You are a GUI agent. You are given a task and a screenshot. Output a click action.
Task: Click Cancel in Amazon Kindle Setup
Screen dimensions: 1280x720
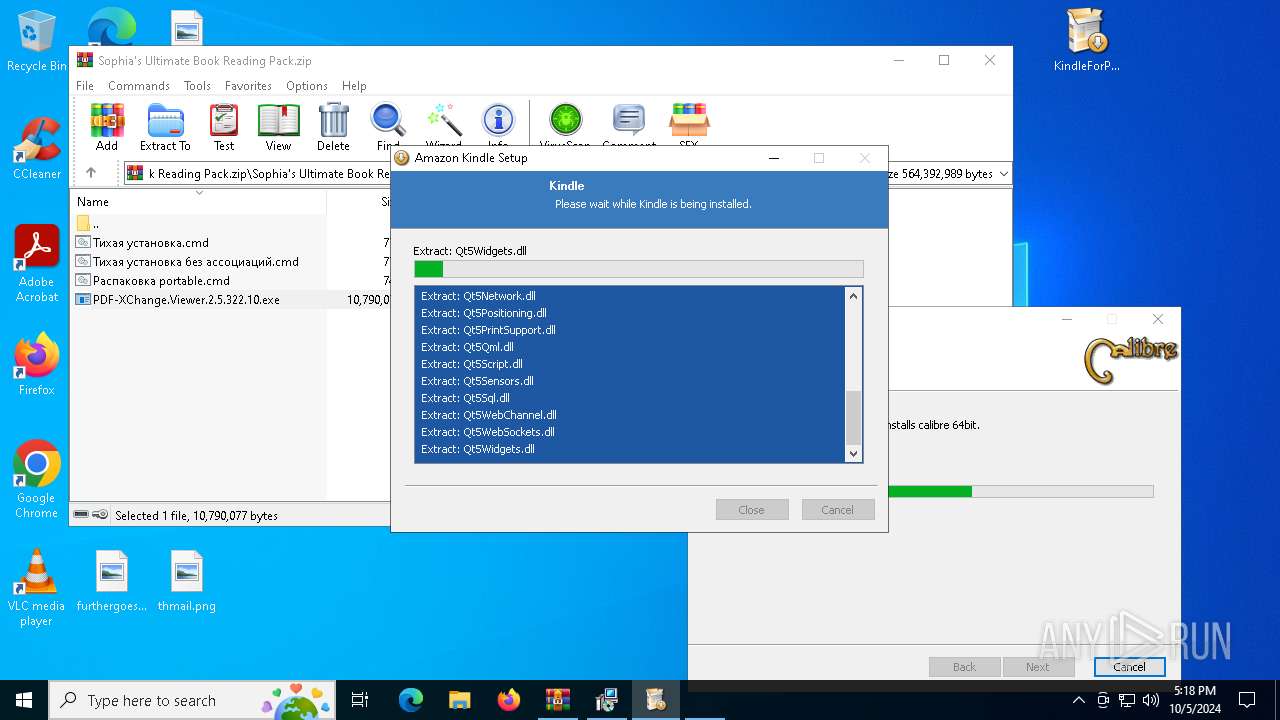(x=838, y=510)
